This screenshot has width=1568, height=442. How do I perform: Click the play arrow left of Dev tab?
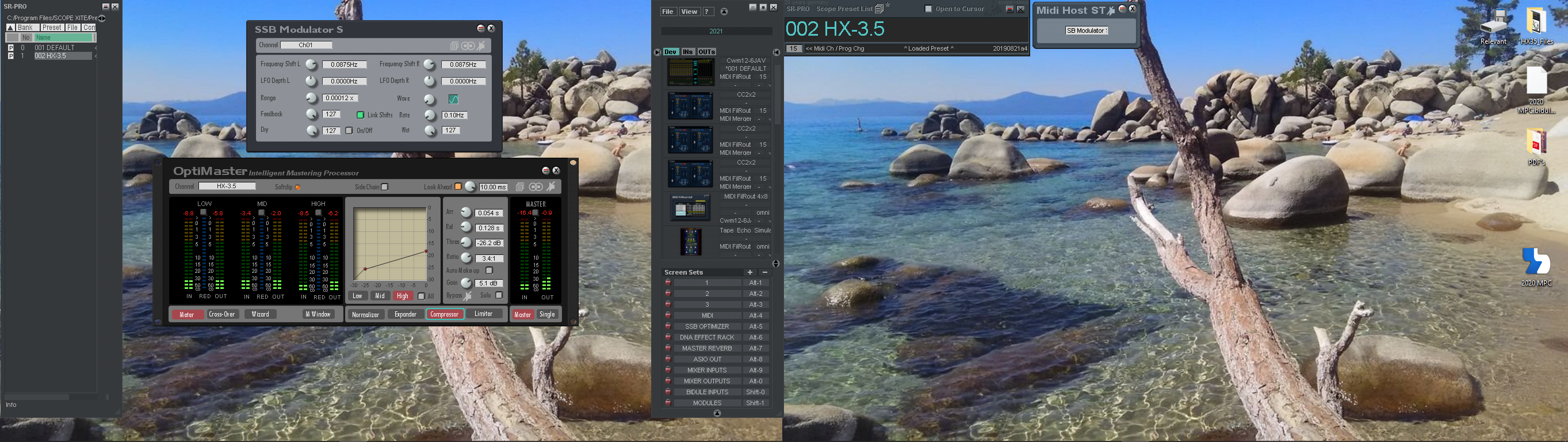[657, 52]
